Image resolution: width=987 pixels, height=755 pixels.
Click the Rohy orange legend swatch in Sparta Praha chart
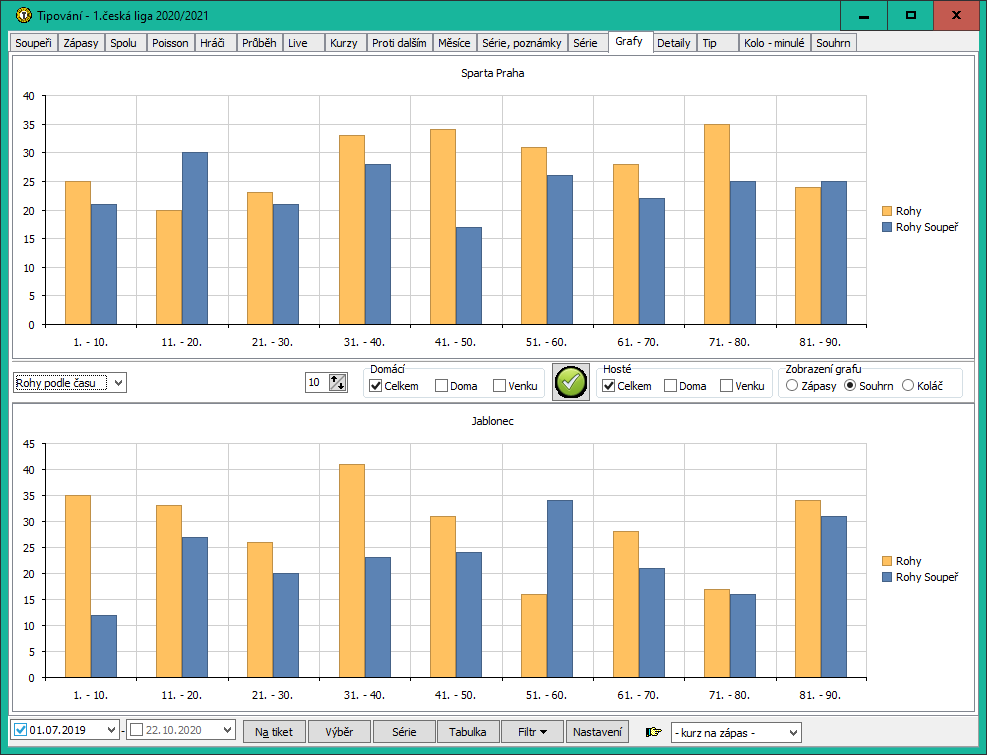click(887, 211)
